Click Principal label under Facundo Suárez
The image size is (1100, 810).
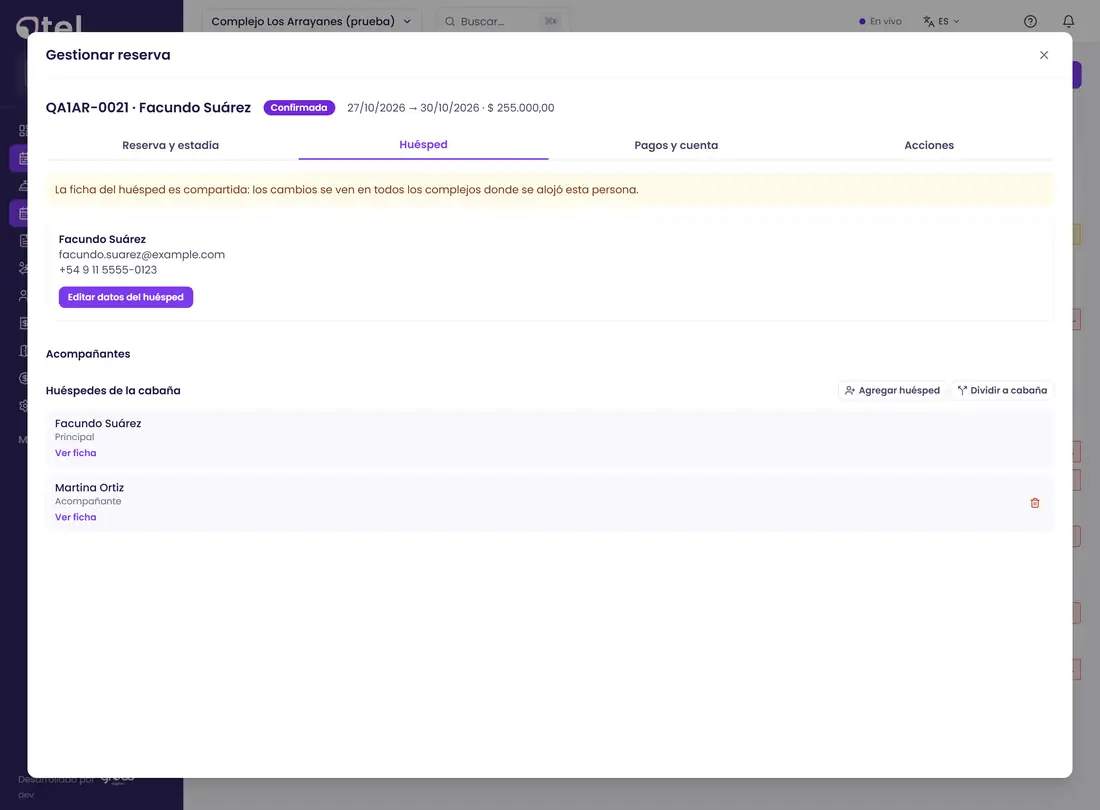click(74, 437)
